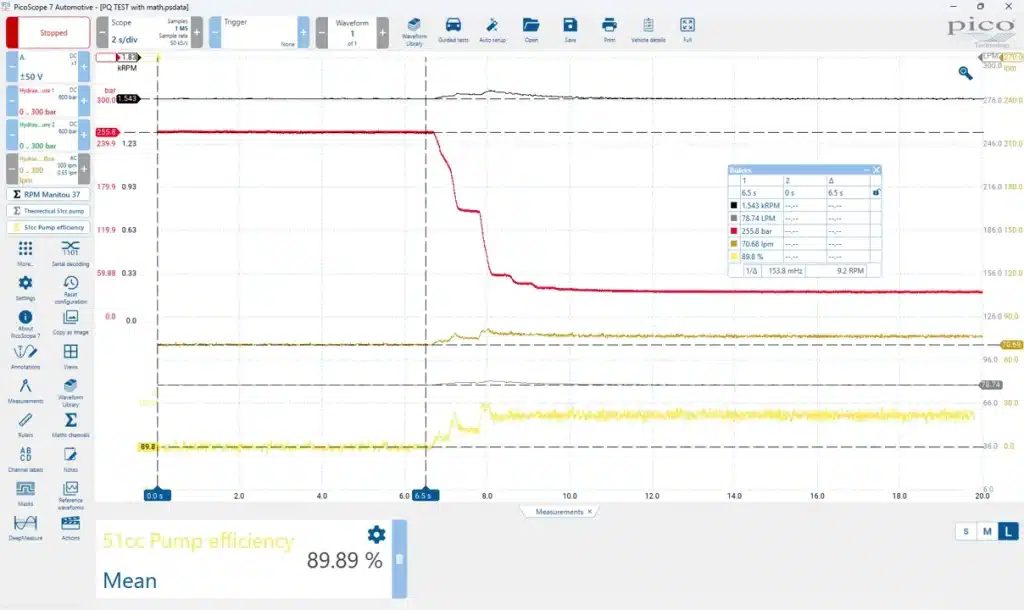
Task: Select RPM Manitou 37 math channel
Action: point(48,194)
